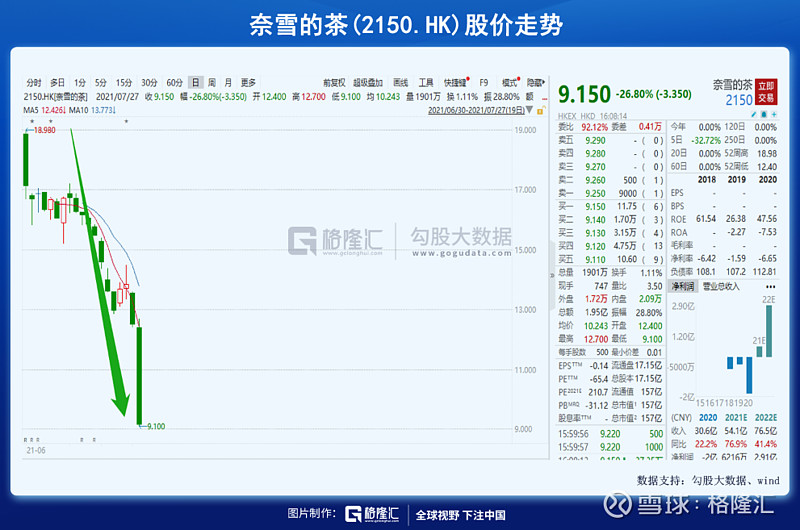Click the 买一 9.150 order book row
This screenshot has width=800, height=530.
(610, 207)
